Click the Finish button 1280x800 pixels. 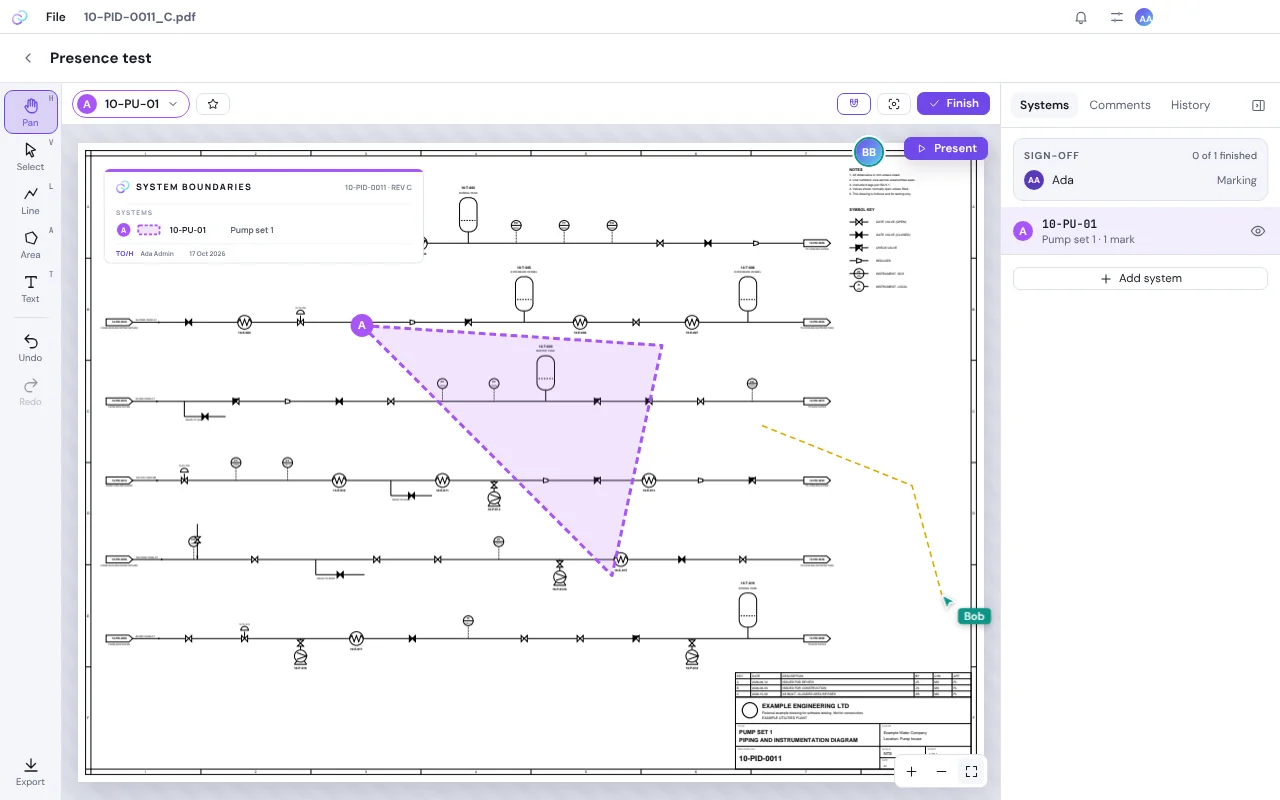coord(953,104)
